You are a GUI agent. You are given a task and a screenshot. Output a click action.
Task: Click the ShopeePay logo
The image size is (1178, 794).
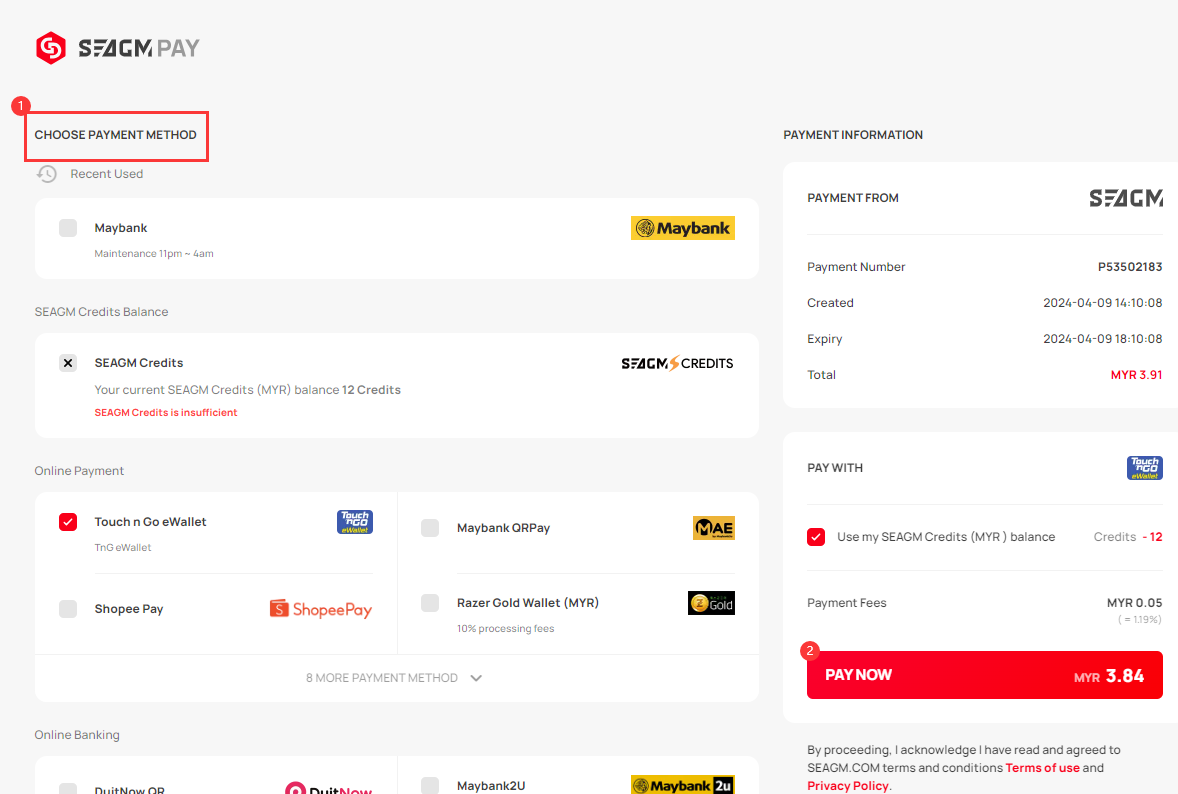pos(321,609)
